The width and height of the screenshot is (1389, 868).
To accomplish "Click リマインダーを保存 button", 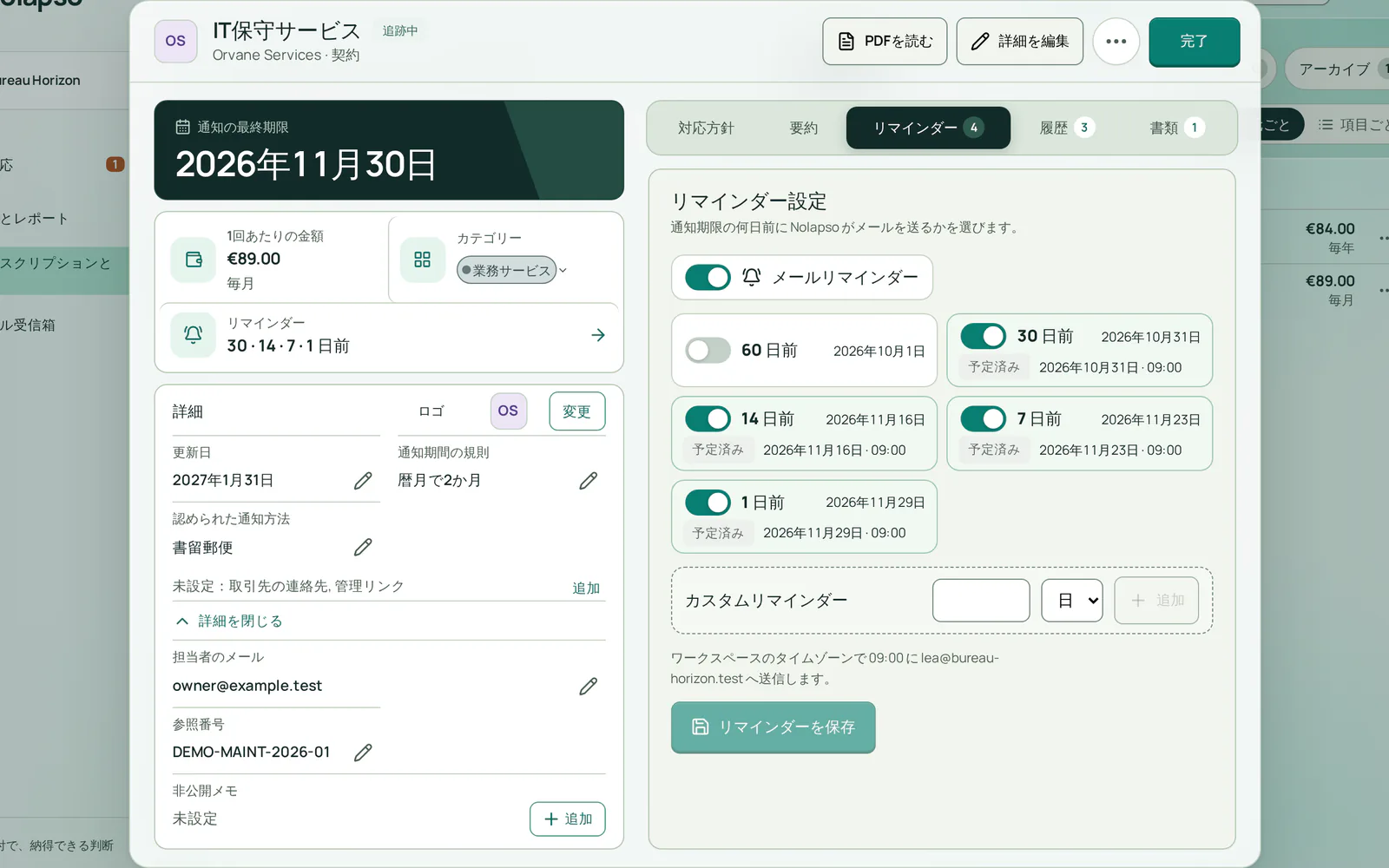I will pos(773,727).
